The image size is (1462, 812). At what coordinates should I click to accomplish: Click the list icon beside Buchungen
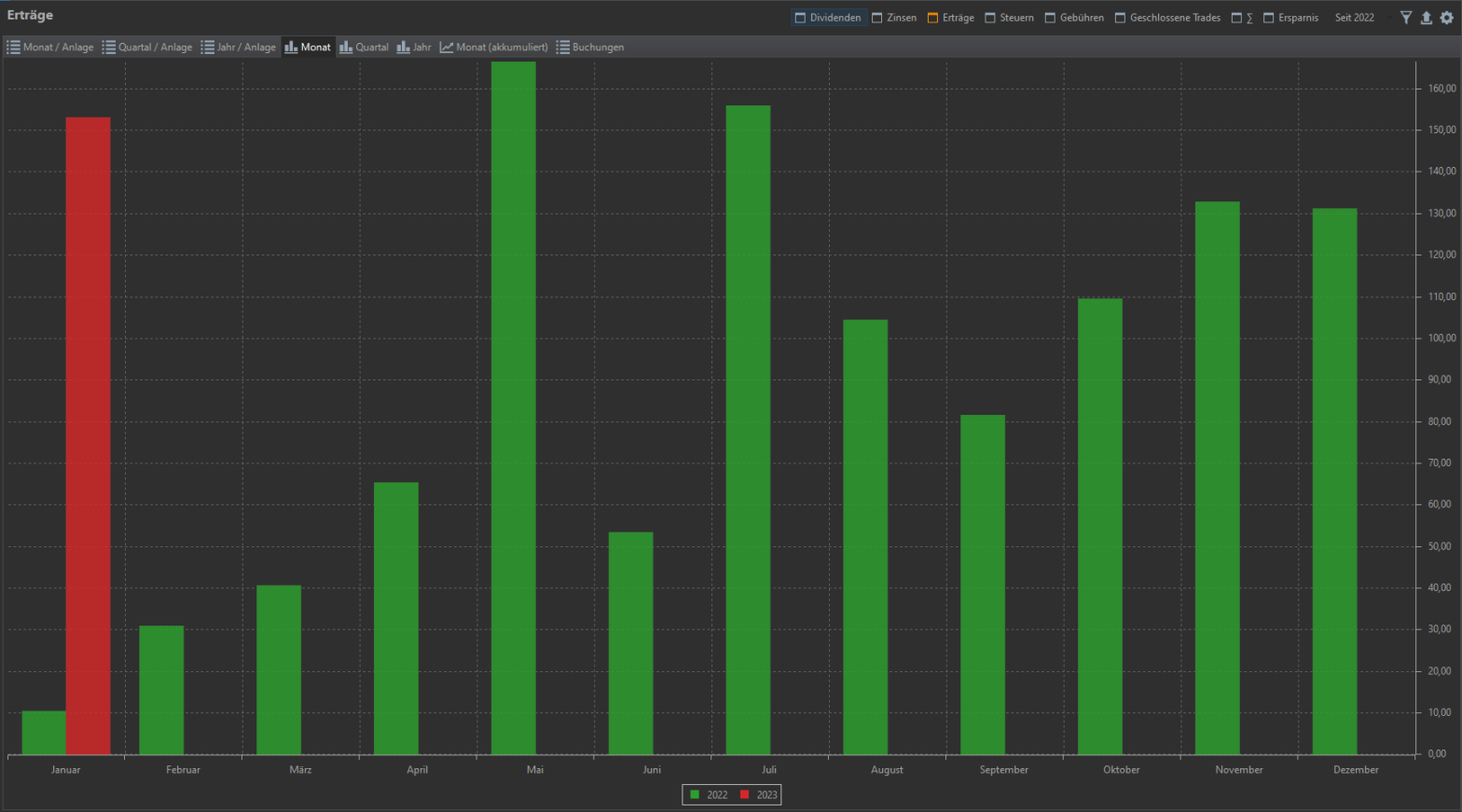[563, 48]
